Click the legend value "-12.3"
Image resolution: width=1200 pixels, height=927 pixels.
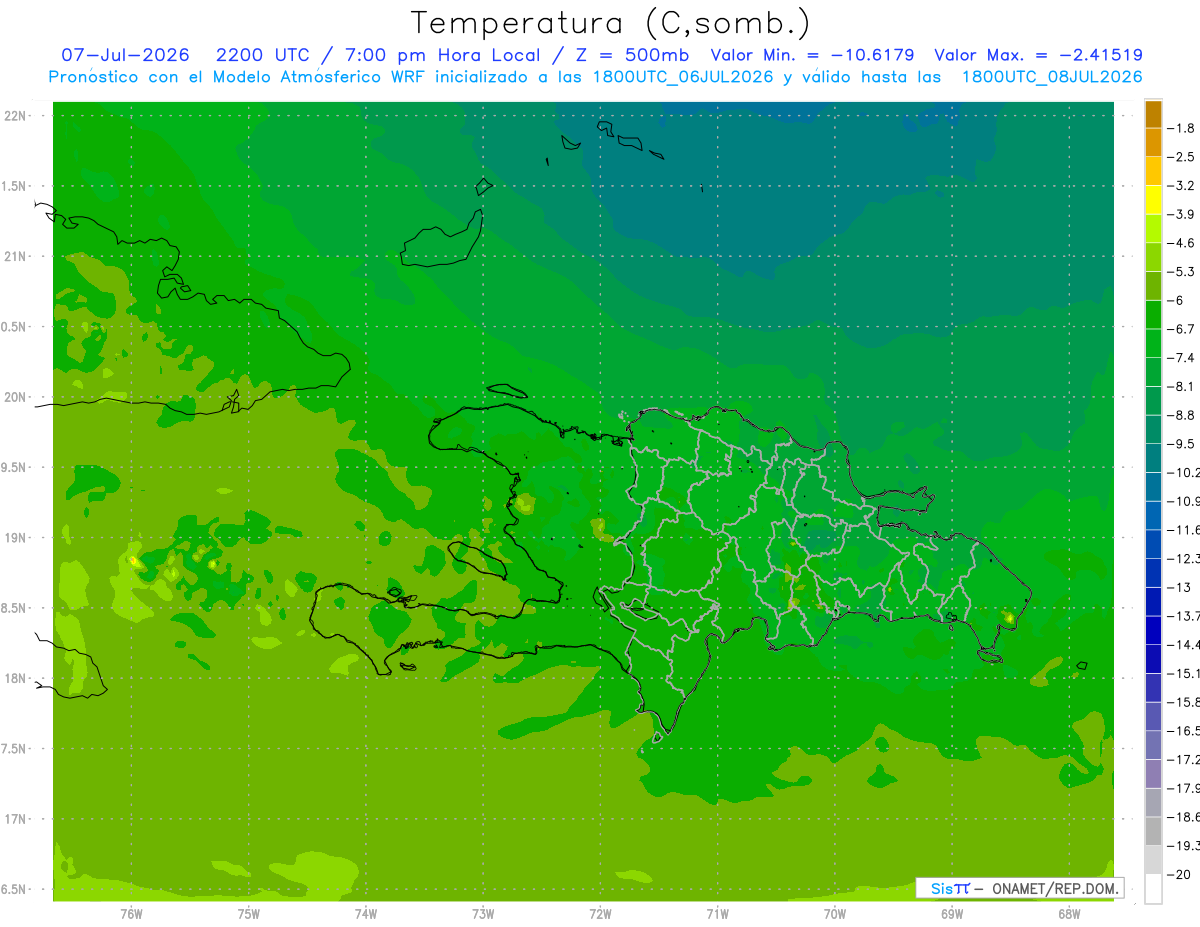1183,559
